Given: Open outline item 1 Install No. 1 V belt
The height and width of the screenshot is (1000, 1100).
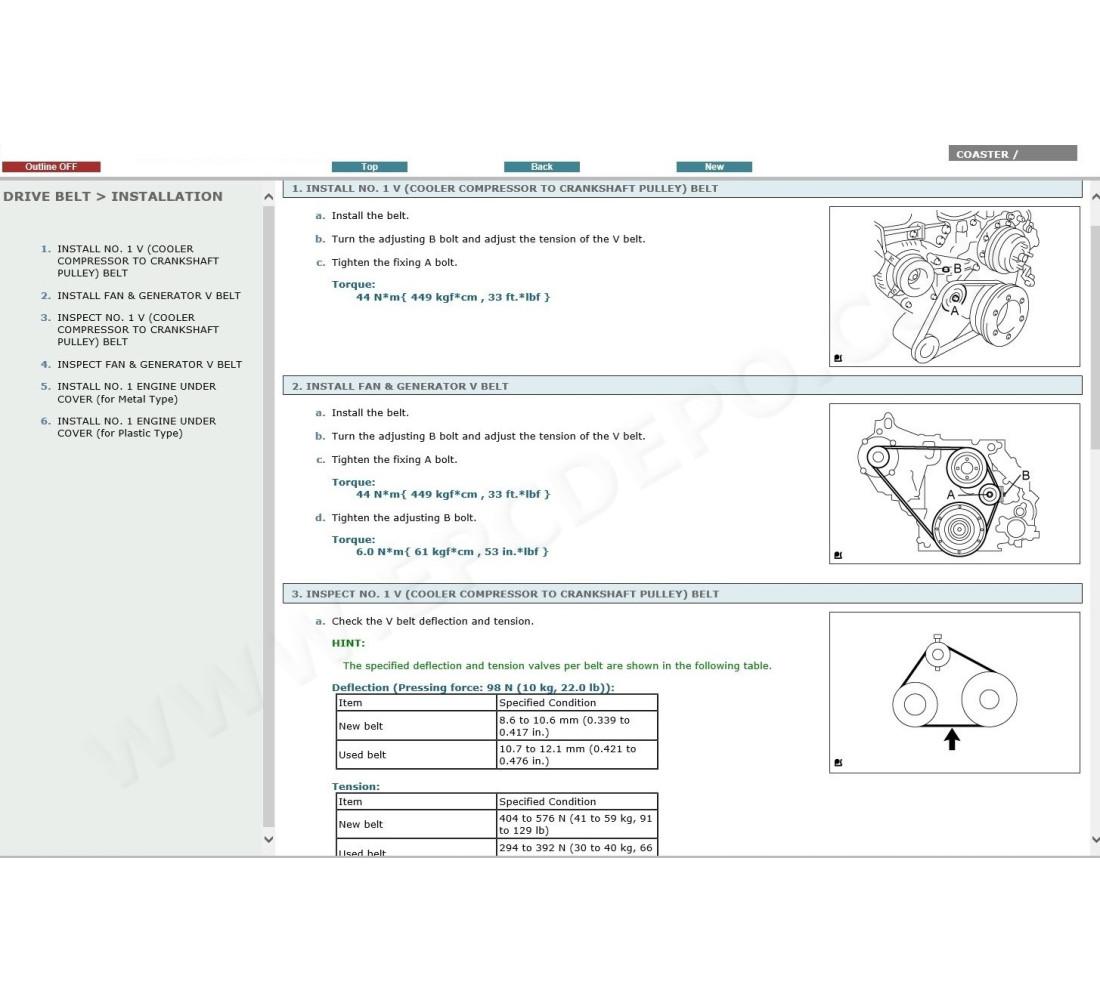Looking at the screenshot, I should tap(138, 261).
